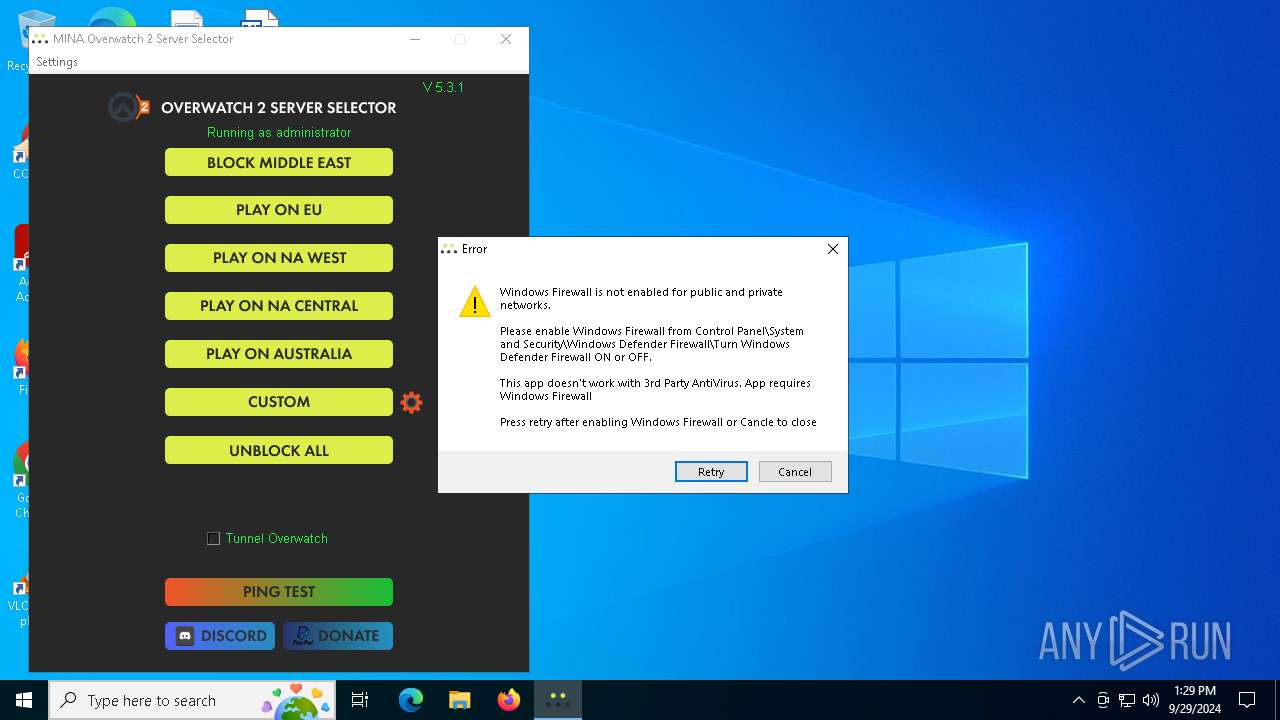The width and height of the screenshot is (1280, 720).
Task: Click the 'OVERWATCH 2 SERVER SELECTOR' heading
Action: point(279,107)
